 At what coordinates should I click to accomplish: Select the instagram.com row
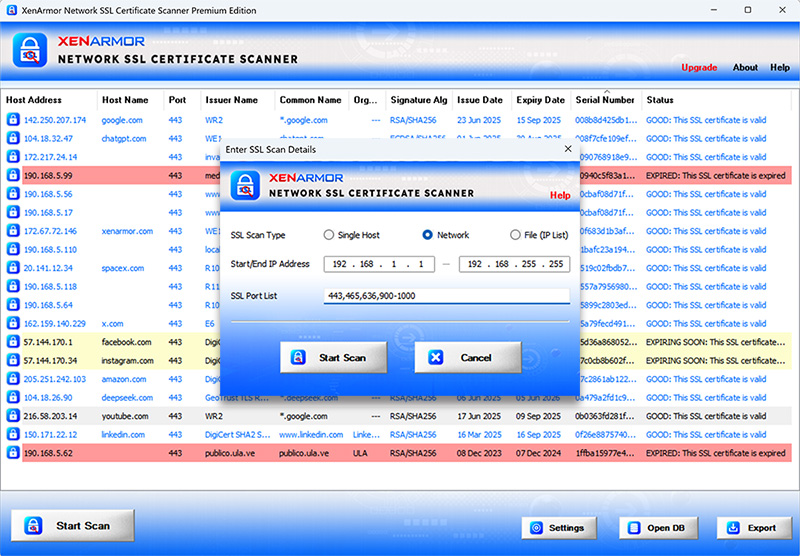point(407,360)
